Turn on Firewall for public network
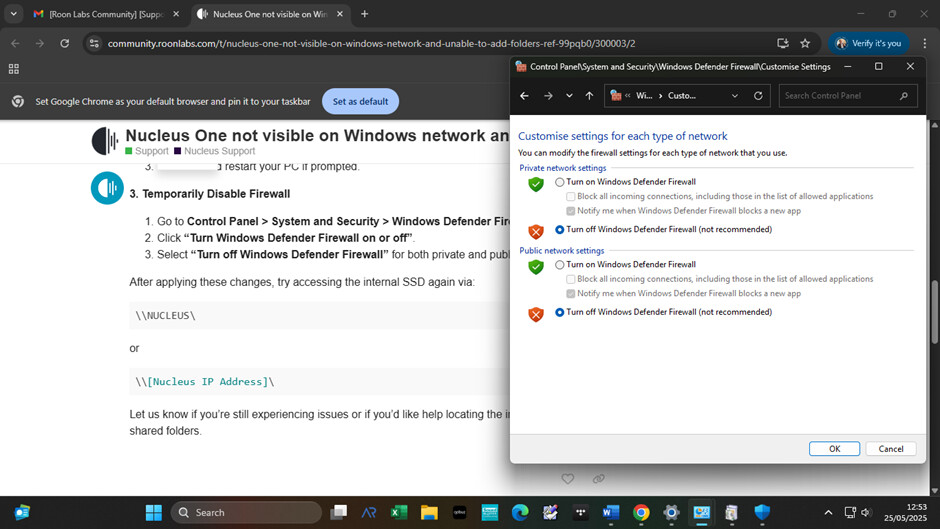Image resolution: width=940 pixels, height=529 pixels. pyautogui.click(x=559, y=264)
